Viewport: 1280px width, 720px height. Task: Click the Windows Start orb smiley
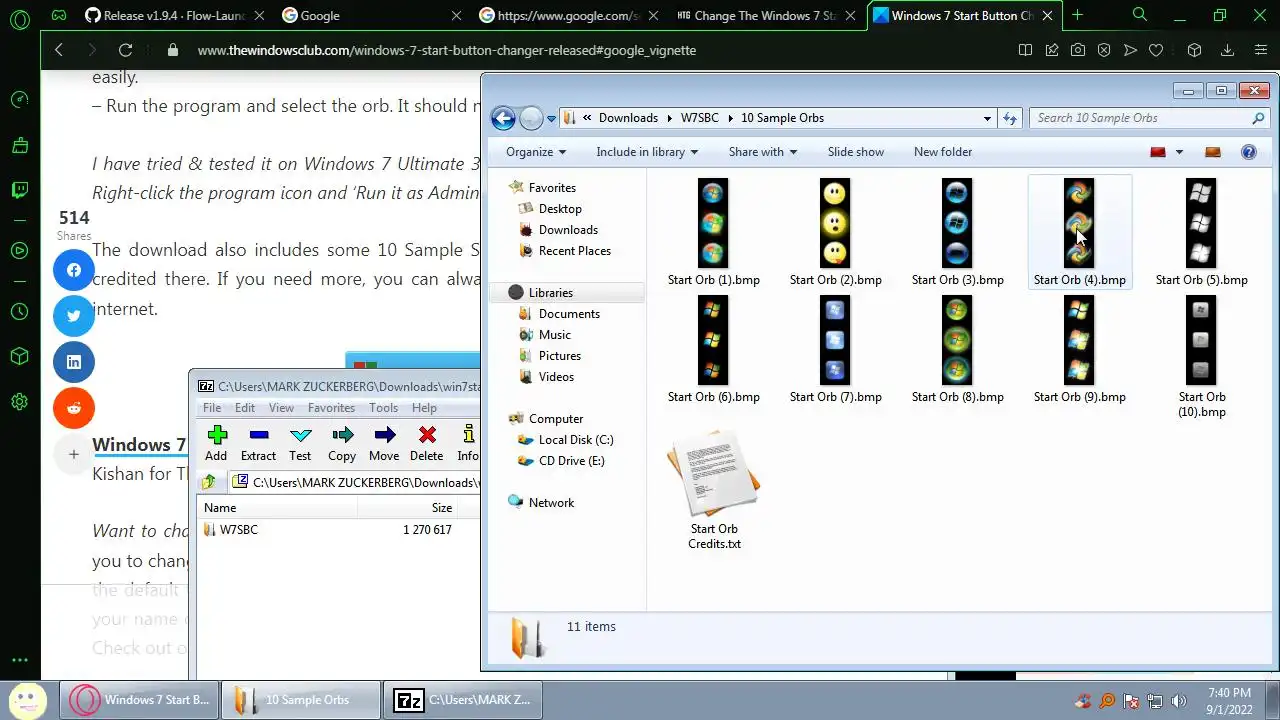(x=27, y=699)
